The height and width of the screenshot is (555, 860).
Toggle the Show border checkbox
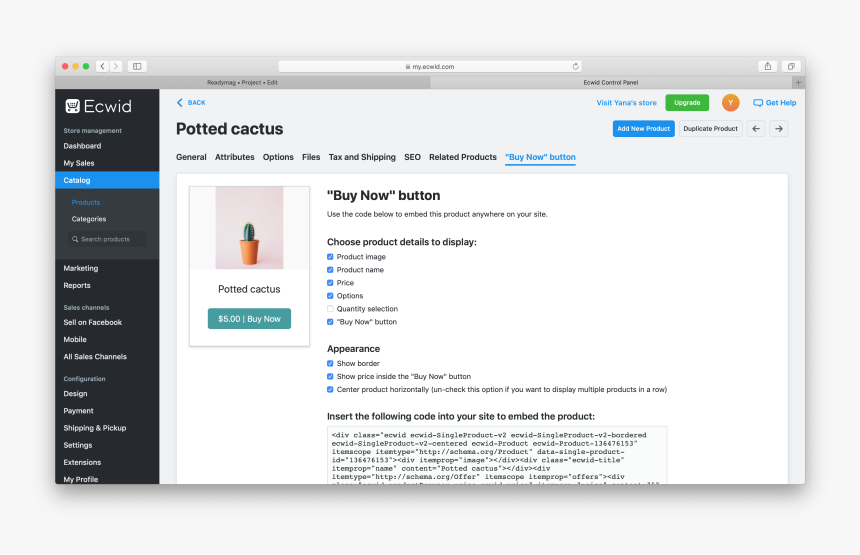pos(330,363)
